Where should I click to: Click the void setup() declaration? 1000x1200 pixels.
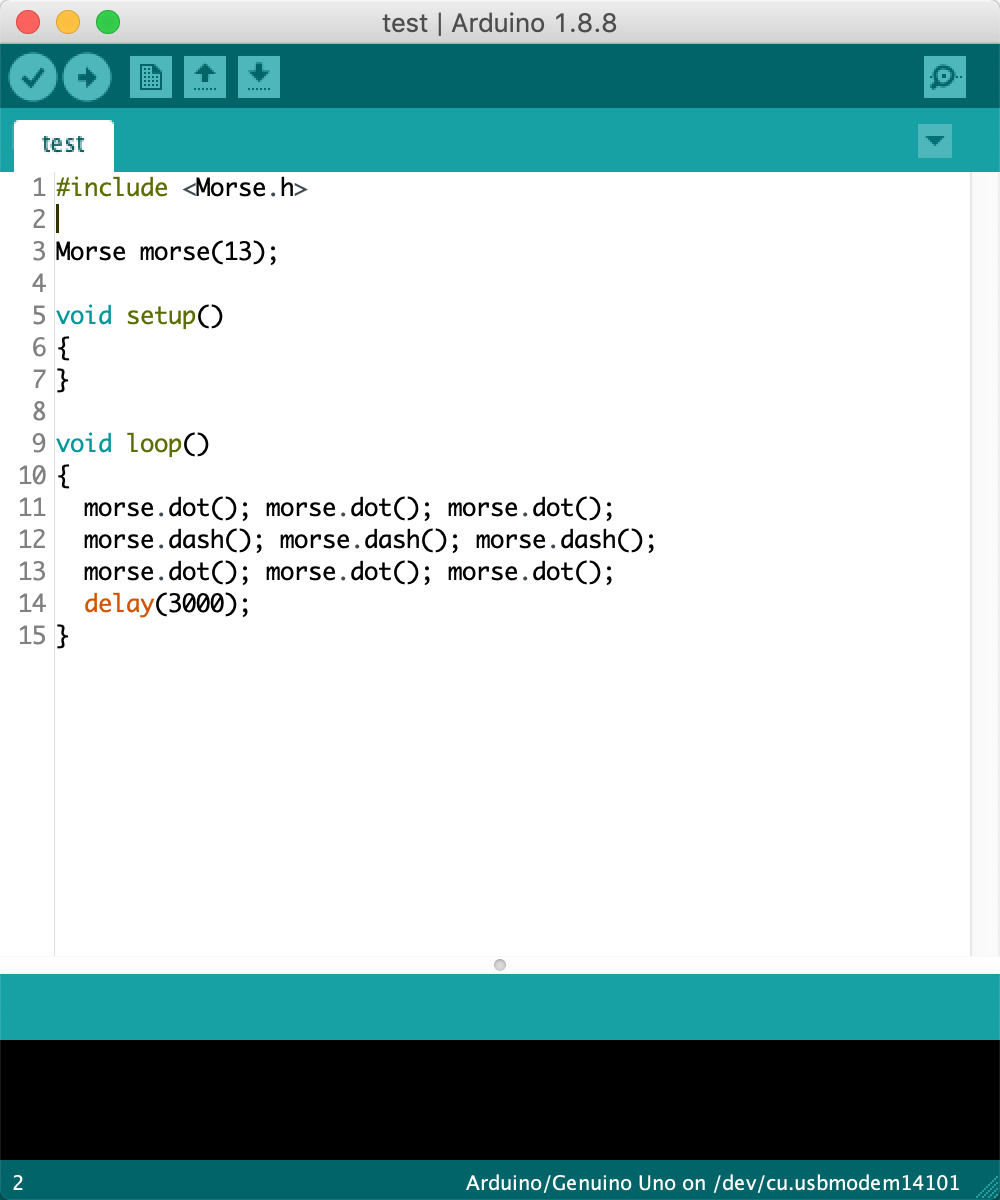tap(139, 316)
